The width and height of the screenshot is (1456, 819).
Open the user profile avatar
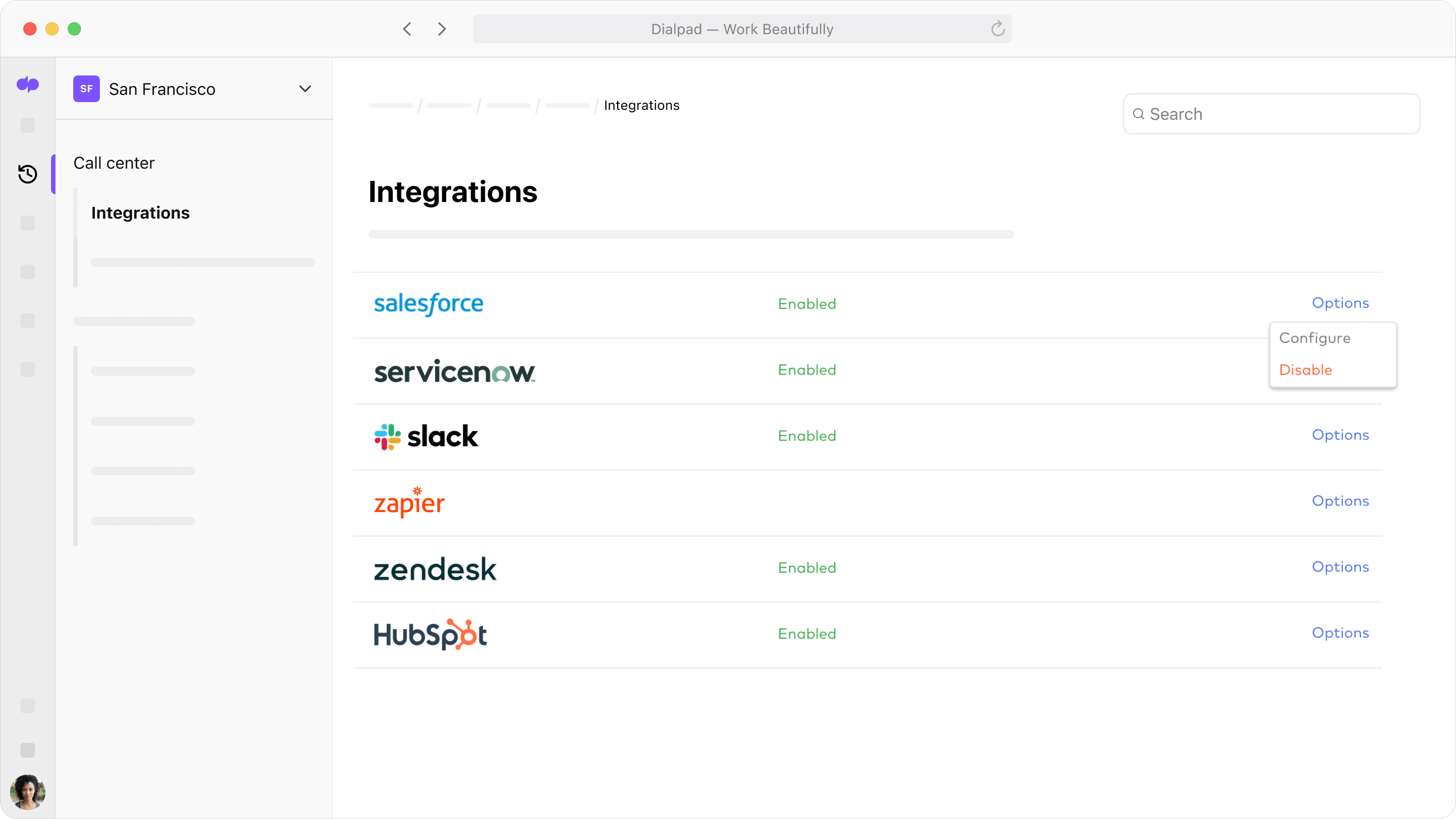28,792
